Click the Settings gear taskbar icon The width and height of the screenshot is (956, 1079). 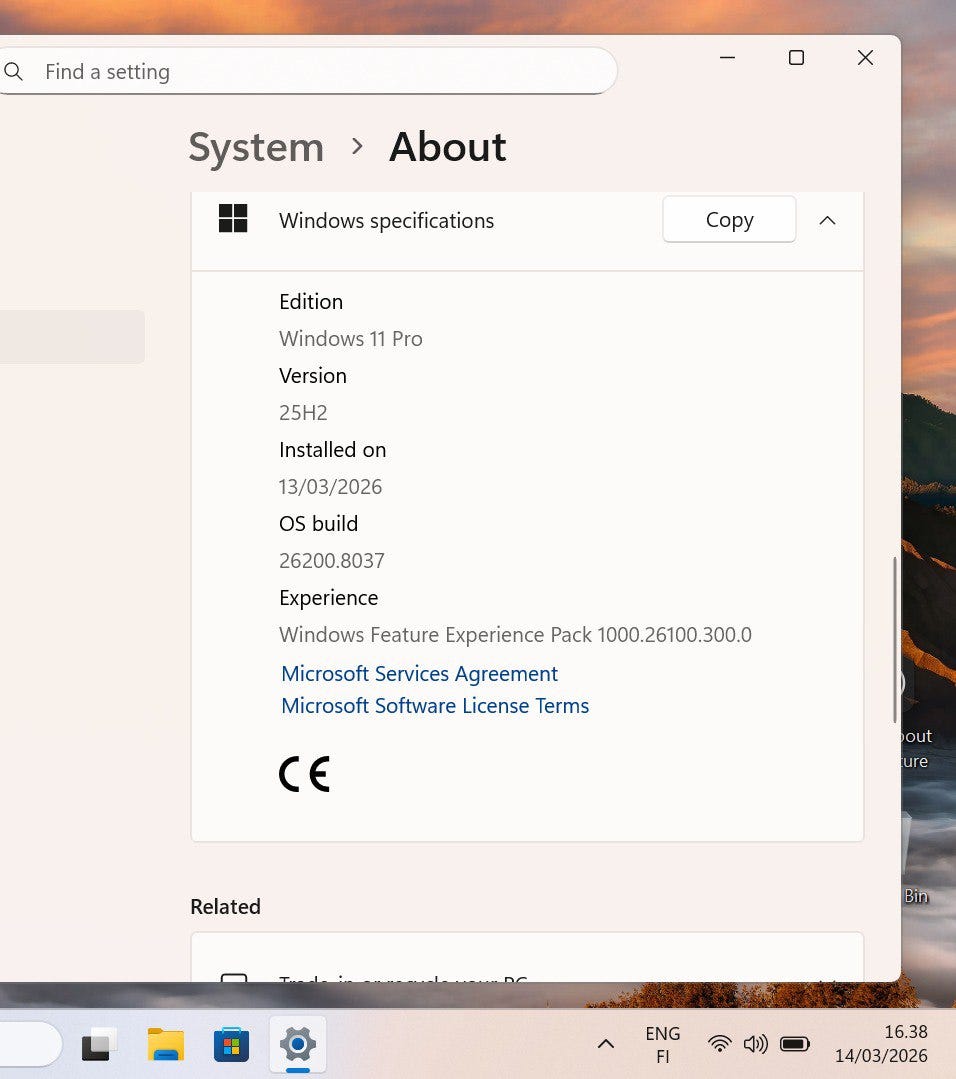[x=297, y=1045]
